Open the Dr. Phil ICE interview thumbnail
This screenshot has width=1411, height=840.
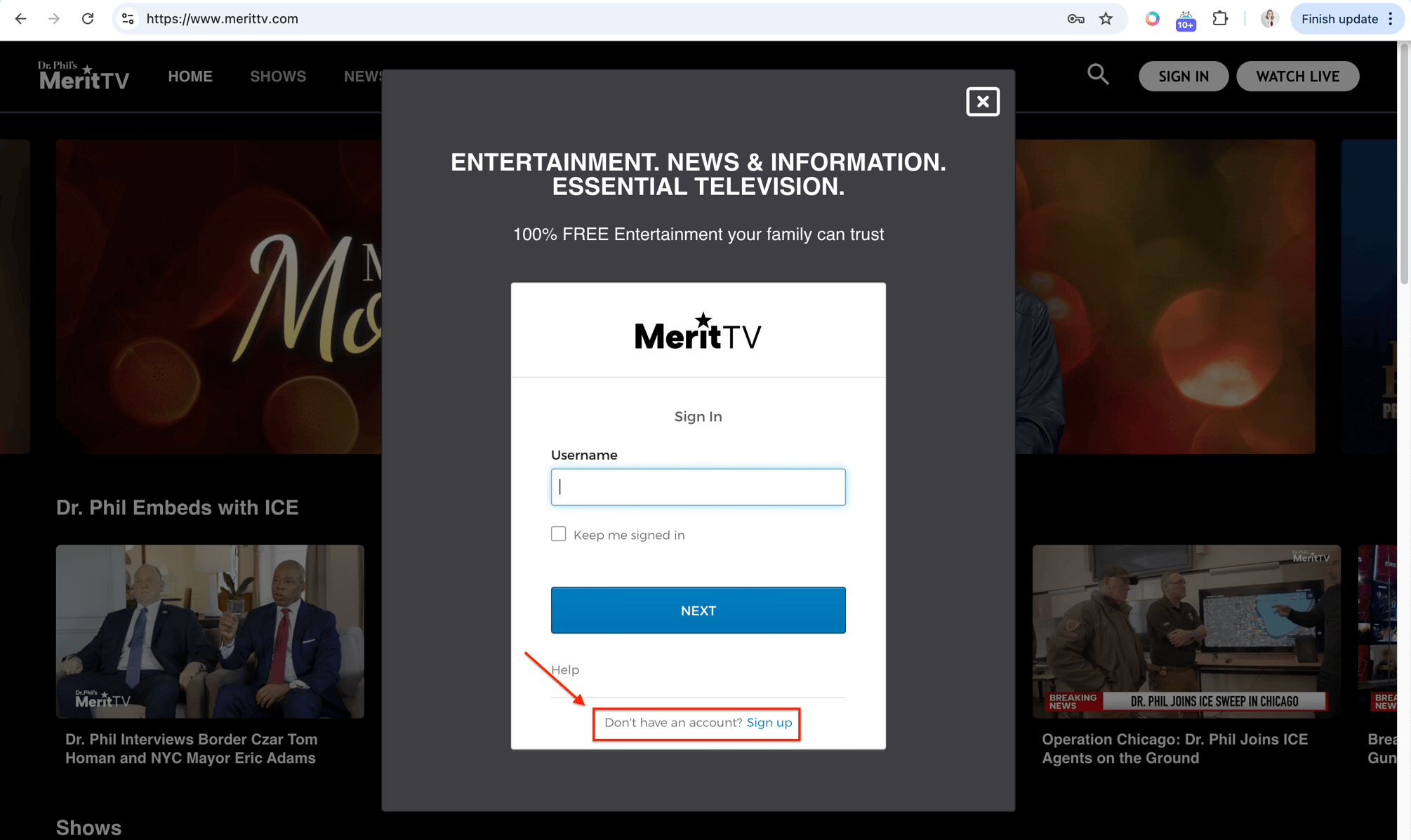[209, 631]
